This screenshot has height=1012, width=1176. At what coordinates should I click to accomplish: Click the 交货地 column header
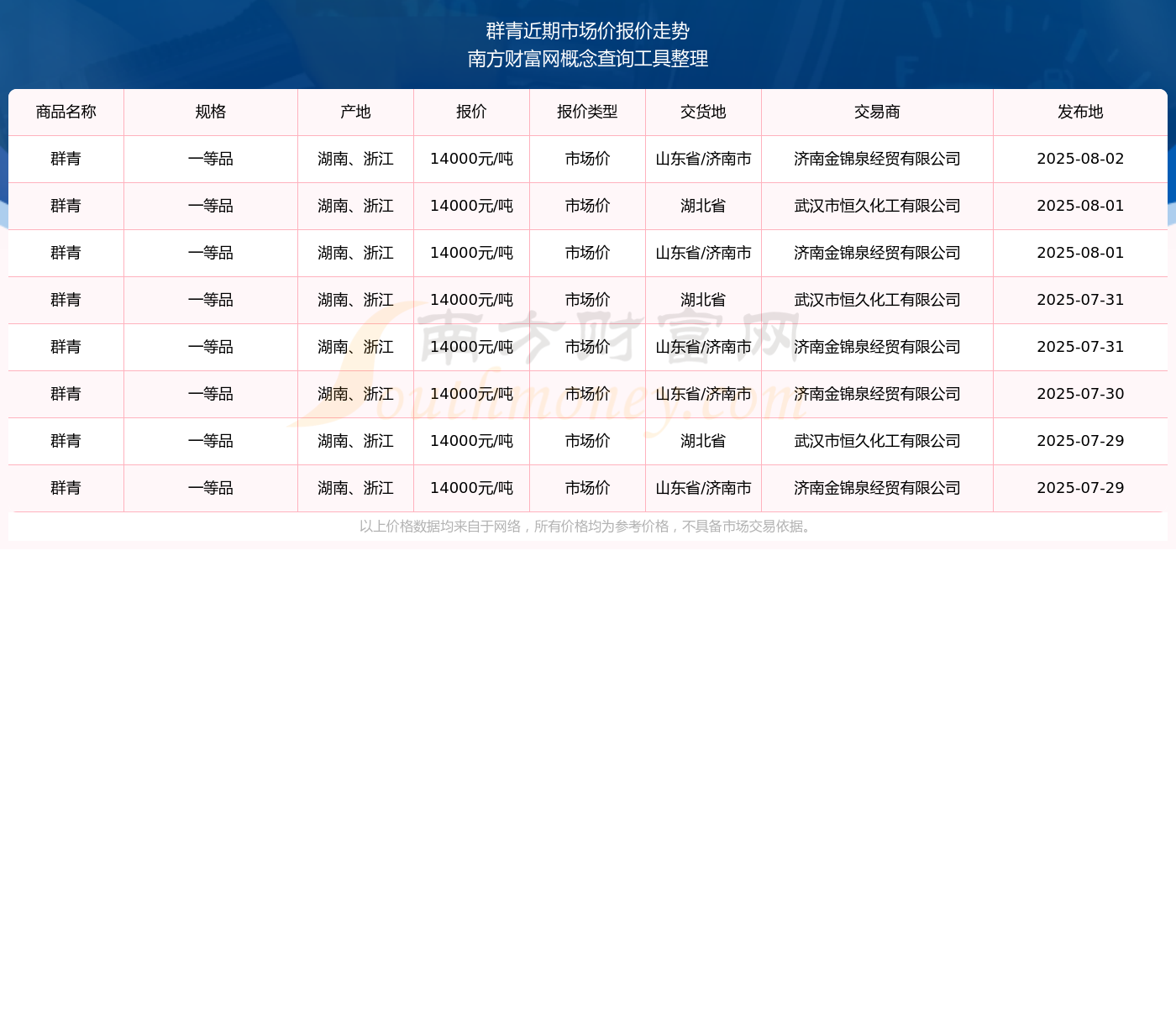coord(704,113)
